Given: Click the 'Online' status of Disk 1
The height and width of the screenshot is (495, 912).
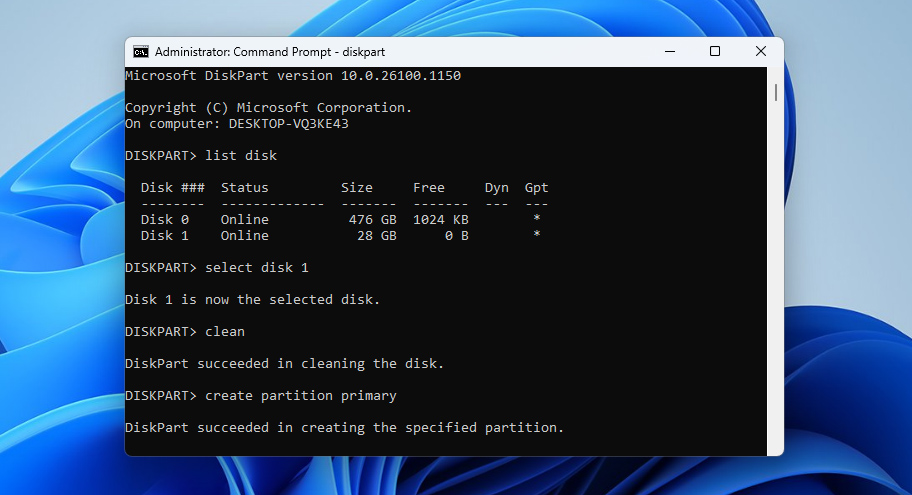Looking at the screenshot, I should 244,236.
